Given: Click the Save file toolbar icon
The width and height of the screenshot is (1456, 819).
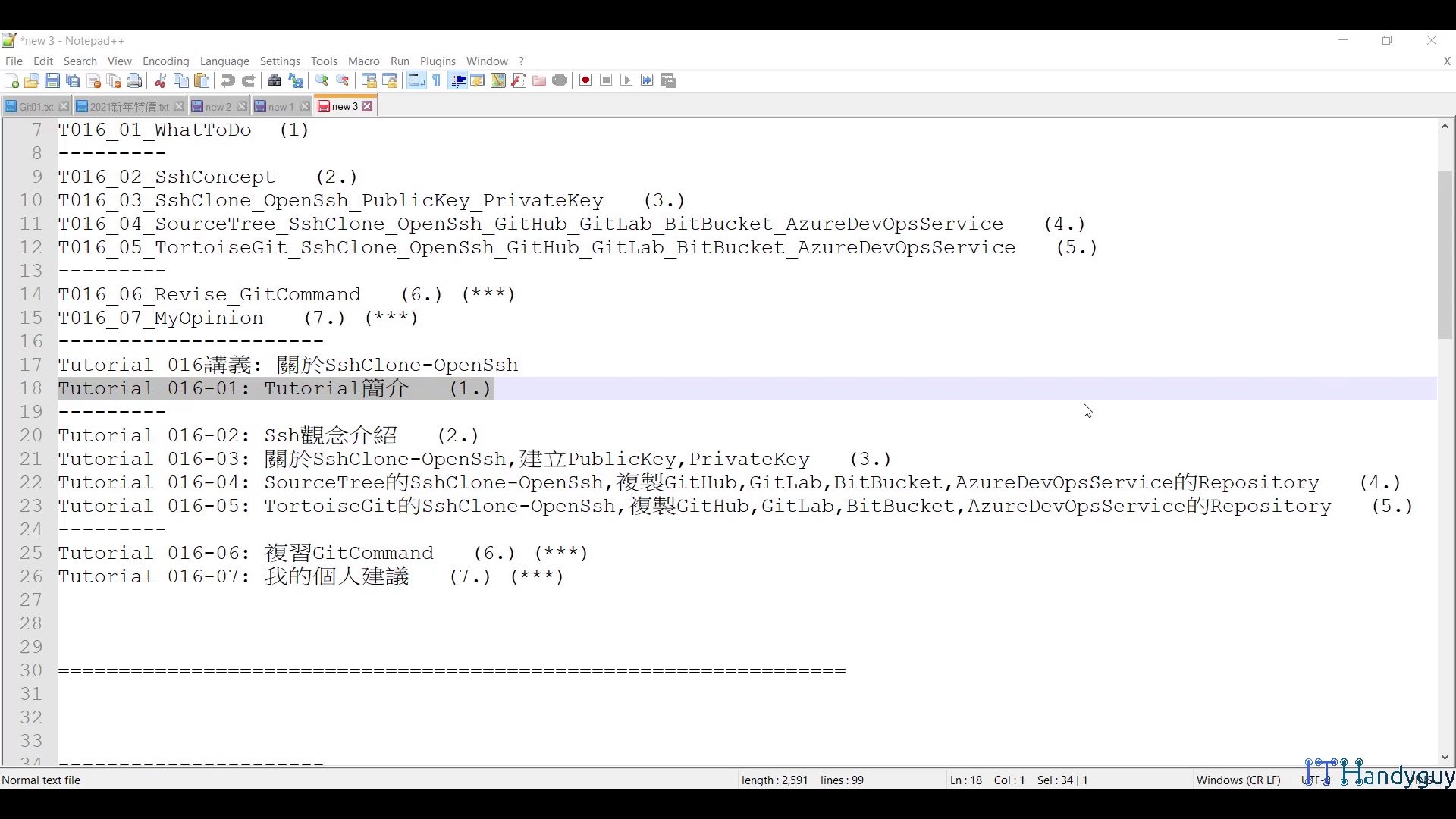Looking at the screenshot, I should click(52, 81).
